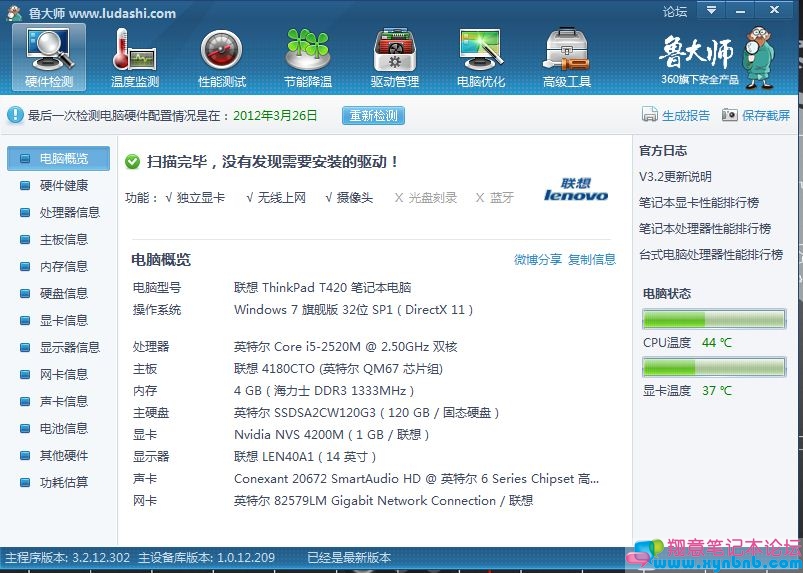803x573 pixels.
Task: Click the Windows 7 旗舰版 OS text
Action: (353, 310)
